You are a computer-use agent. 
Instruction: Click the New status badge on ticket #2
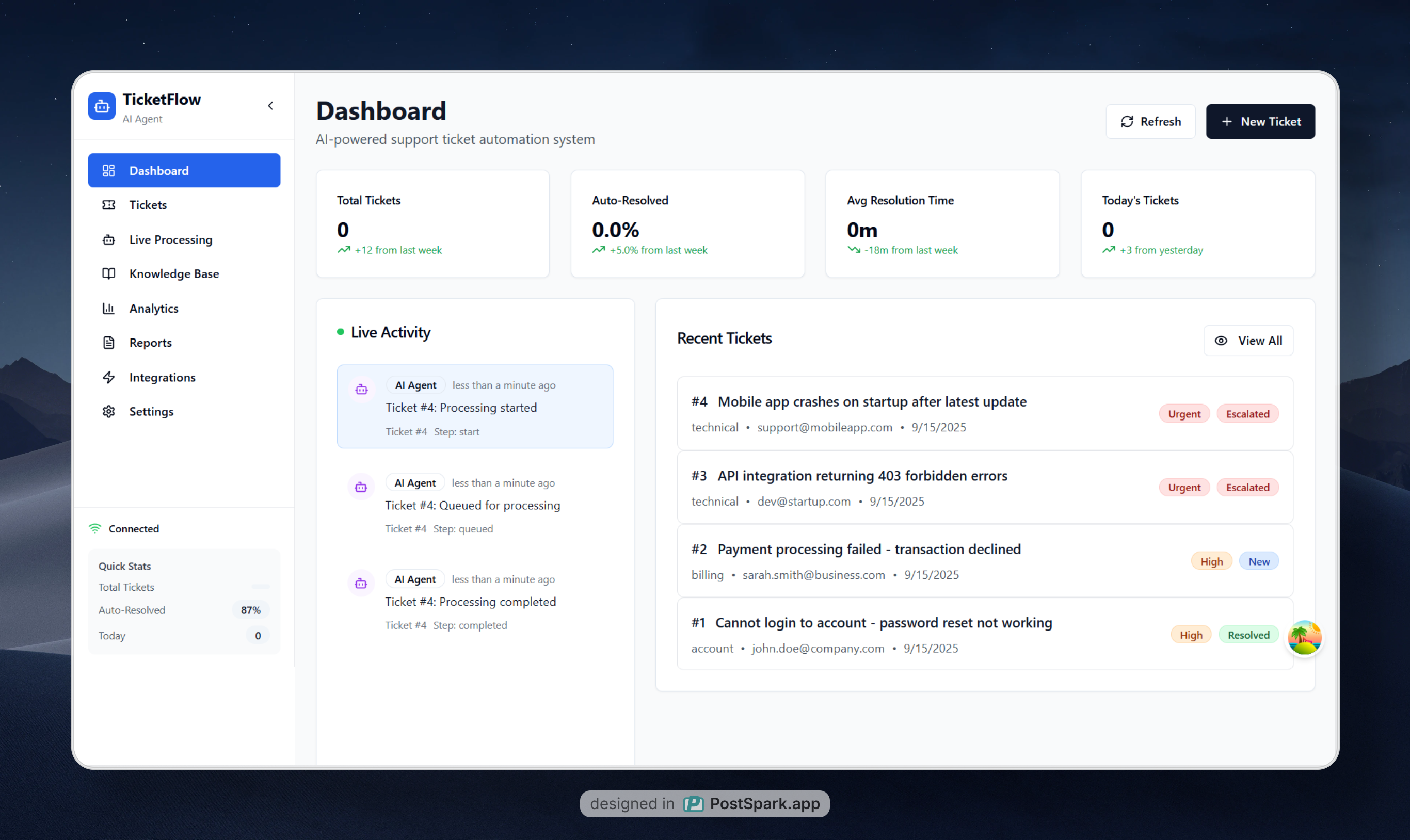pyautogui.click(x=1258, y=561)
